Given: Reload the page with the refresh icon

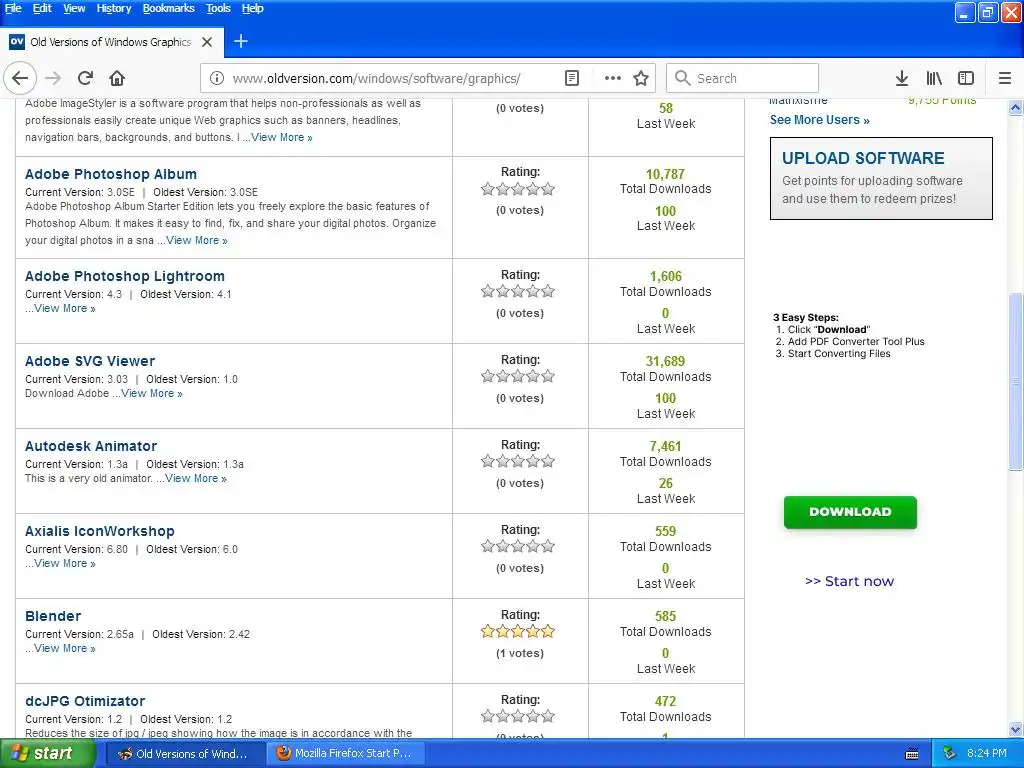Looking at the screenshot, I should coord(85,78).
